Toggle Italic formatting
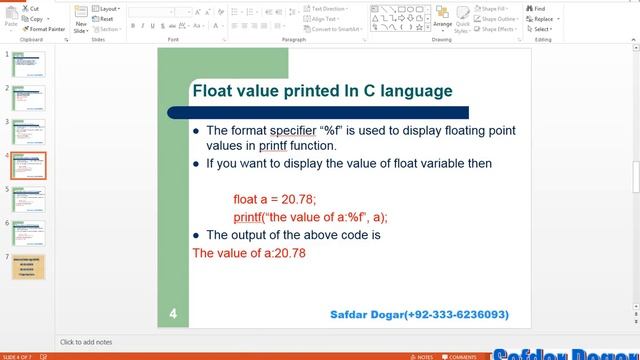This screenshot has height=360, width=640. (x=143, y=26)
